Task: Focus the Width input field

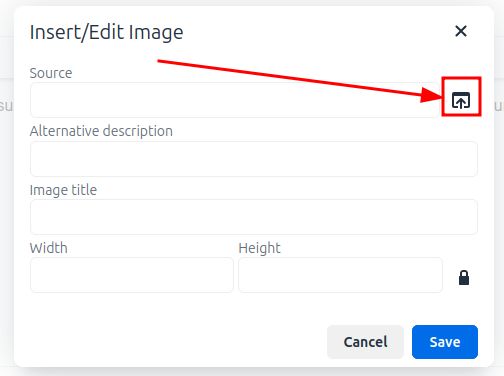Action: pos(132,275)
